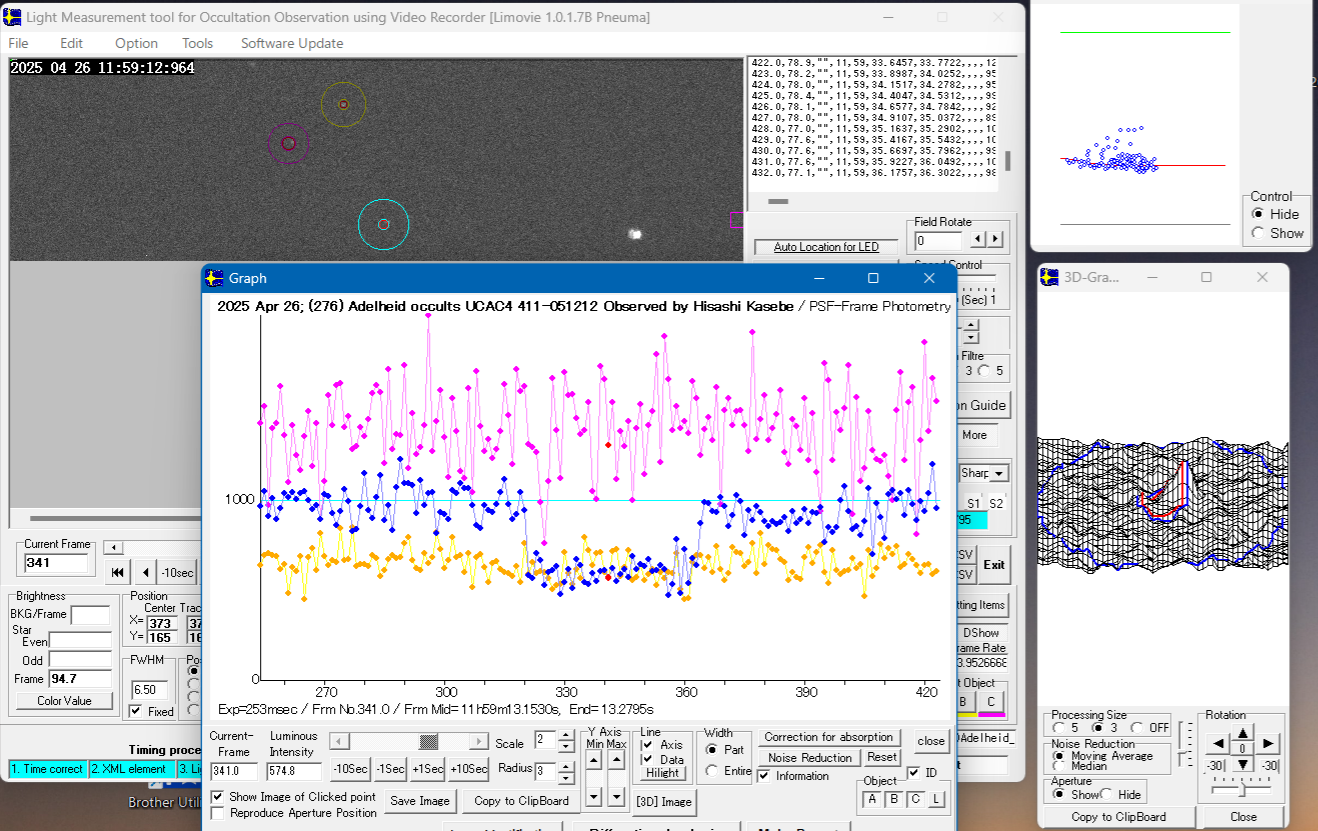
Task: Rotate 3D graph right with right arrow
Action: pos(1268,744)
